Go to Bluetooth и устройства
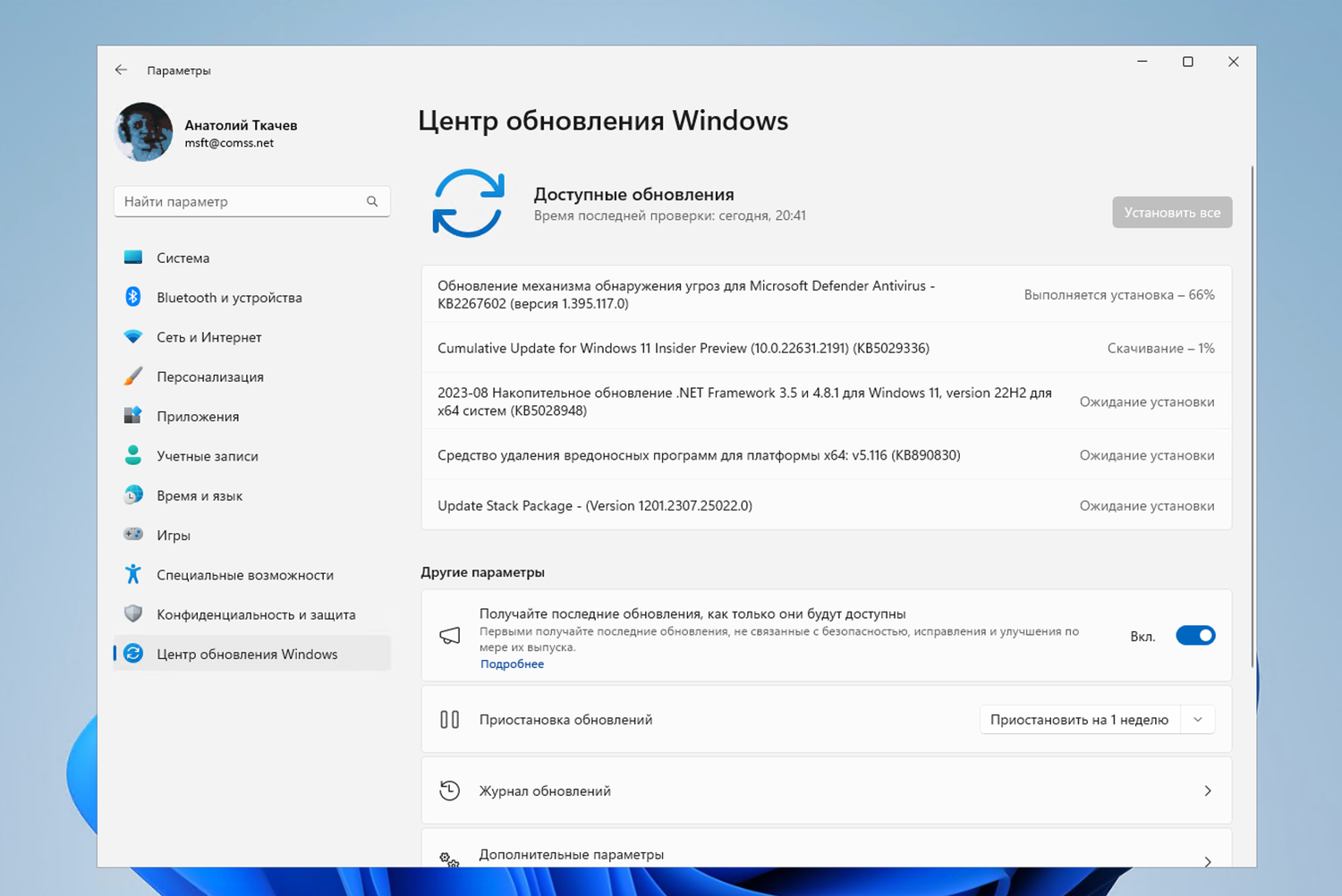 [252, 297]
